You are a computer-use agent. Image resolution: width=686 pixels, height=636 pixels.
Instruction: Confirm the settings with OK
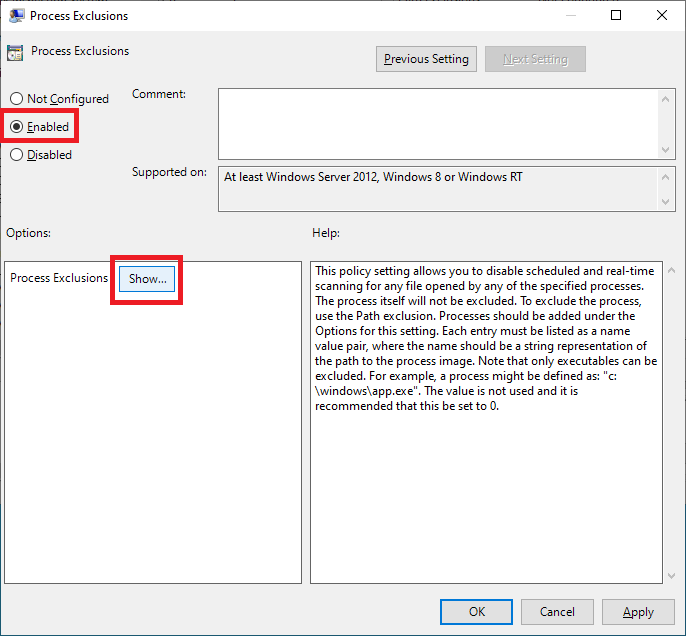tap(477, 612)
